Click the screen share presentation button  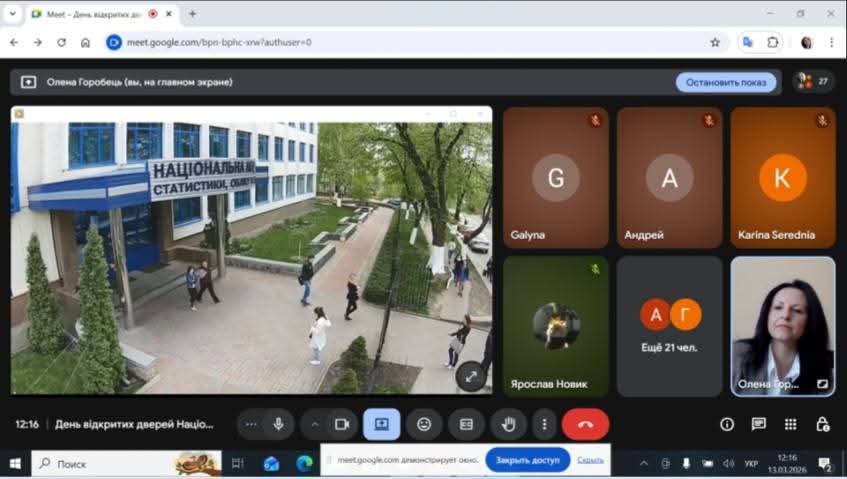point(381,424)
